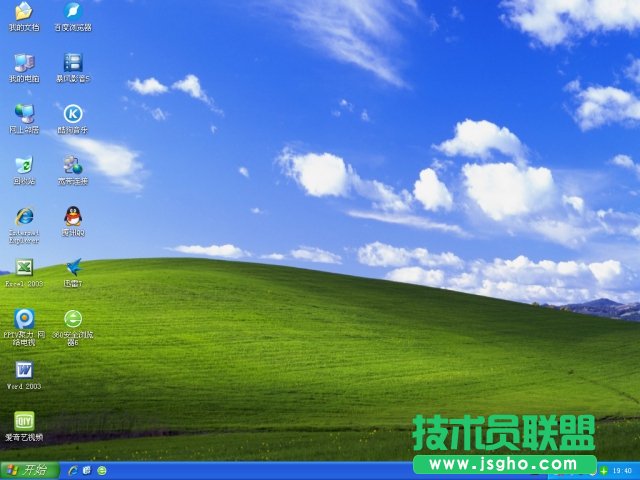Select the 迅雷7 (Thunder) download icon
640x480 pixels.
tap(72, 267)
